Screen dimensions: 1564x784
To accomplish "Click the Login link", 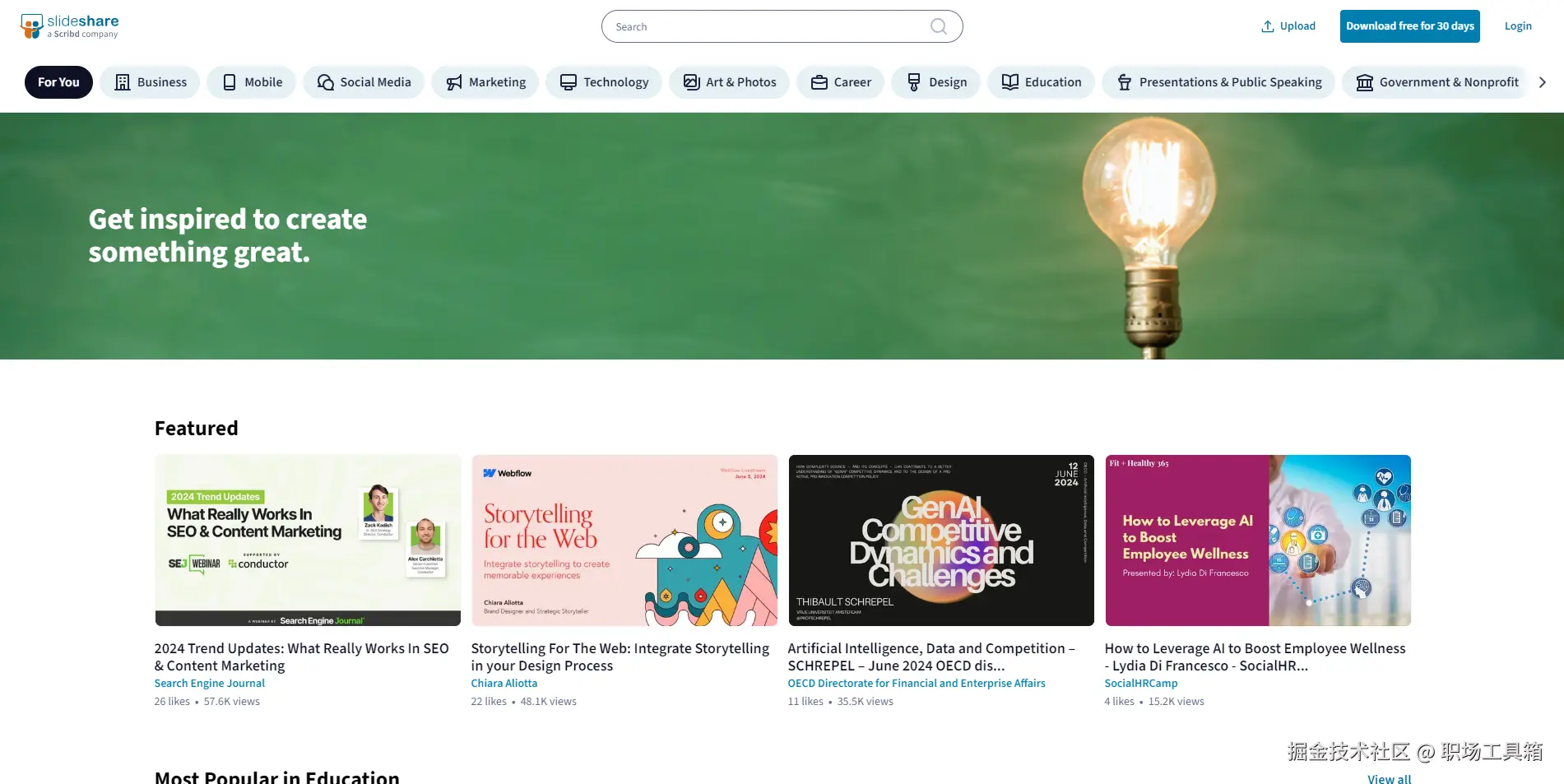I will click(x=1518, y=26).
